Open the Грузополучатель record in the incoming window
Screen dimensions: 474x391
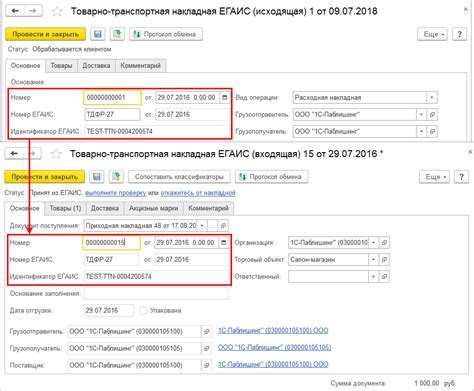point(207,348)
